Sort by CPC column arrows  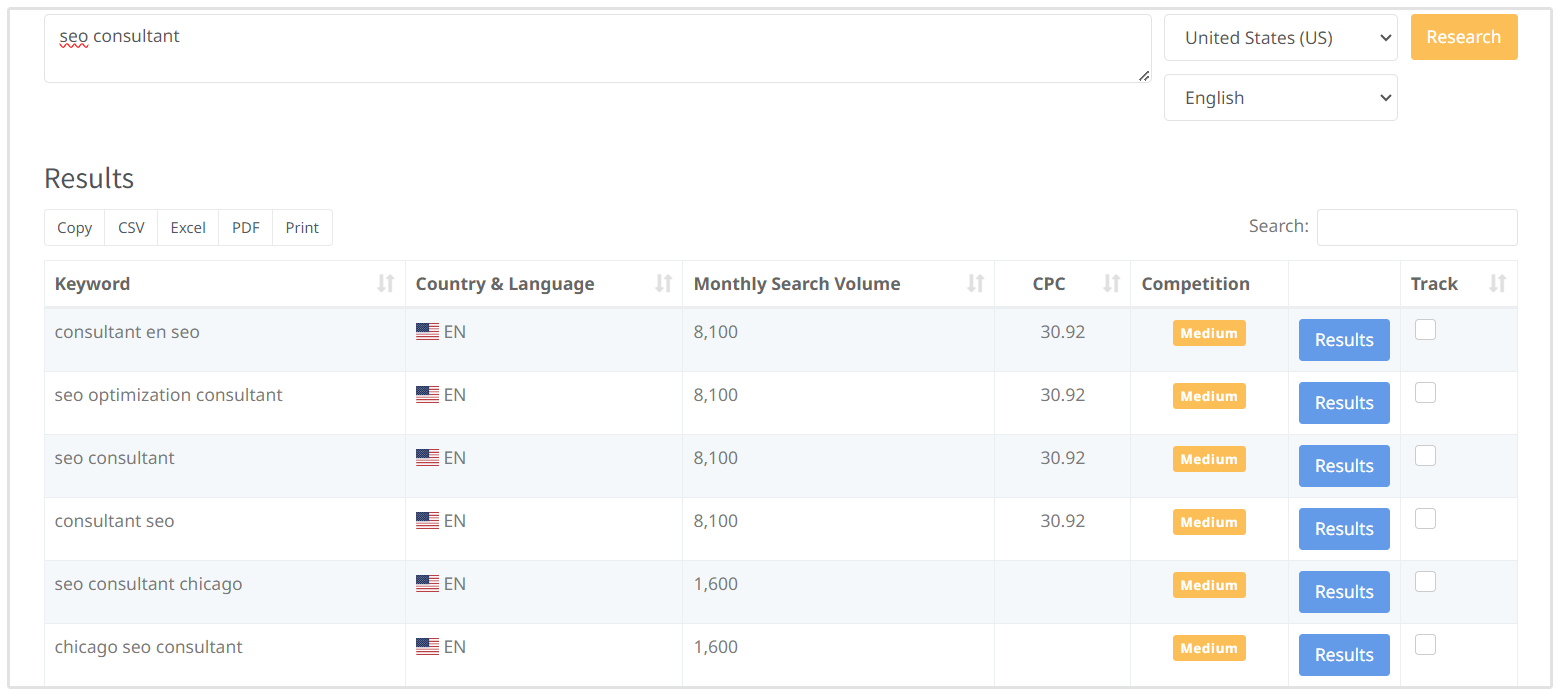1111,284
